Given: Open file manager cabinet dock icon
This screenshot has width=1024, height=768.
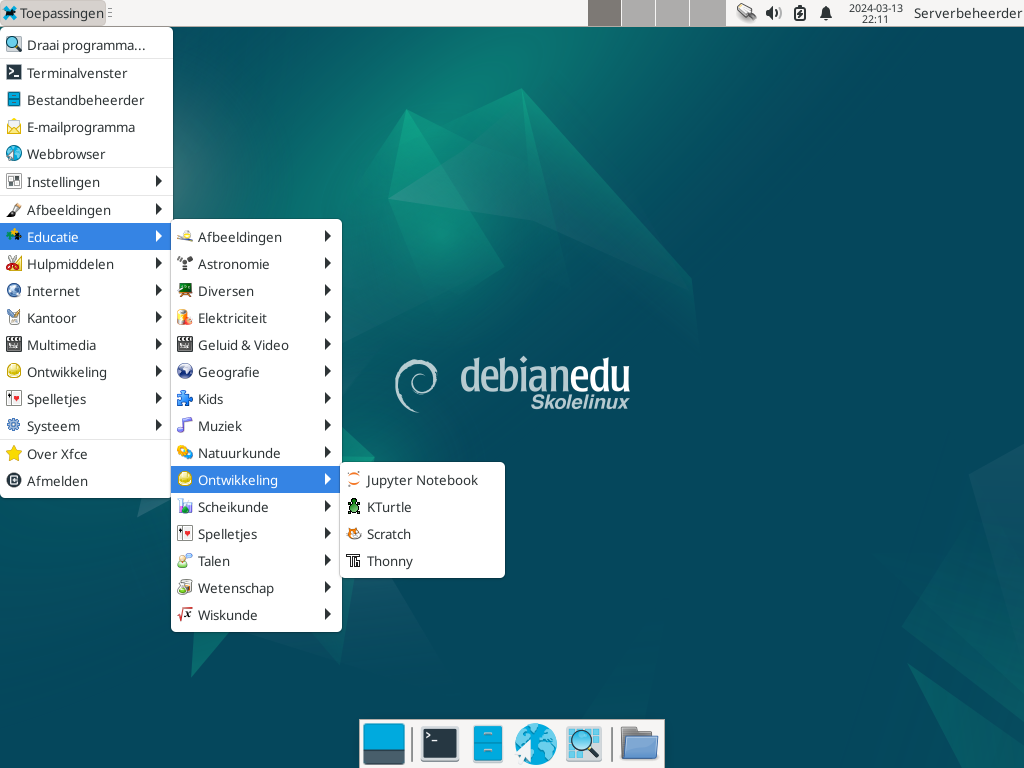Looking at the screenshot, I should (487, 744).
